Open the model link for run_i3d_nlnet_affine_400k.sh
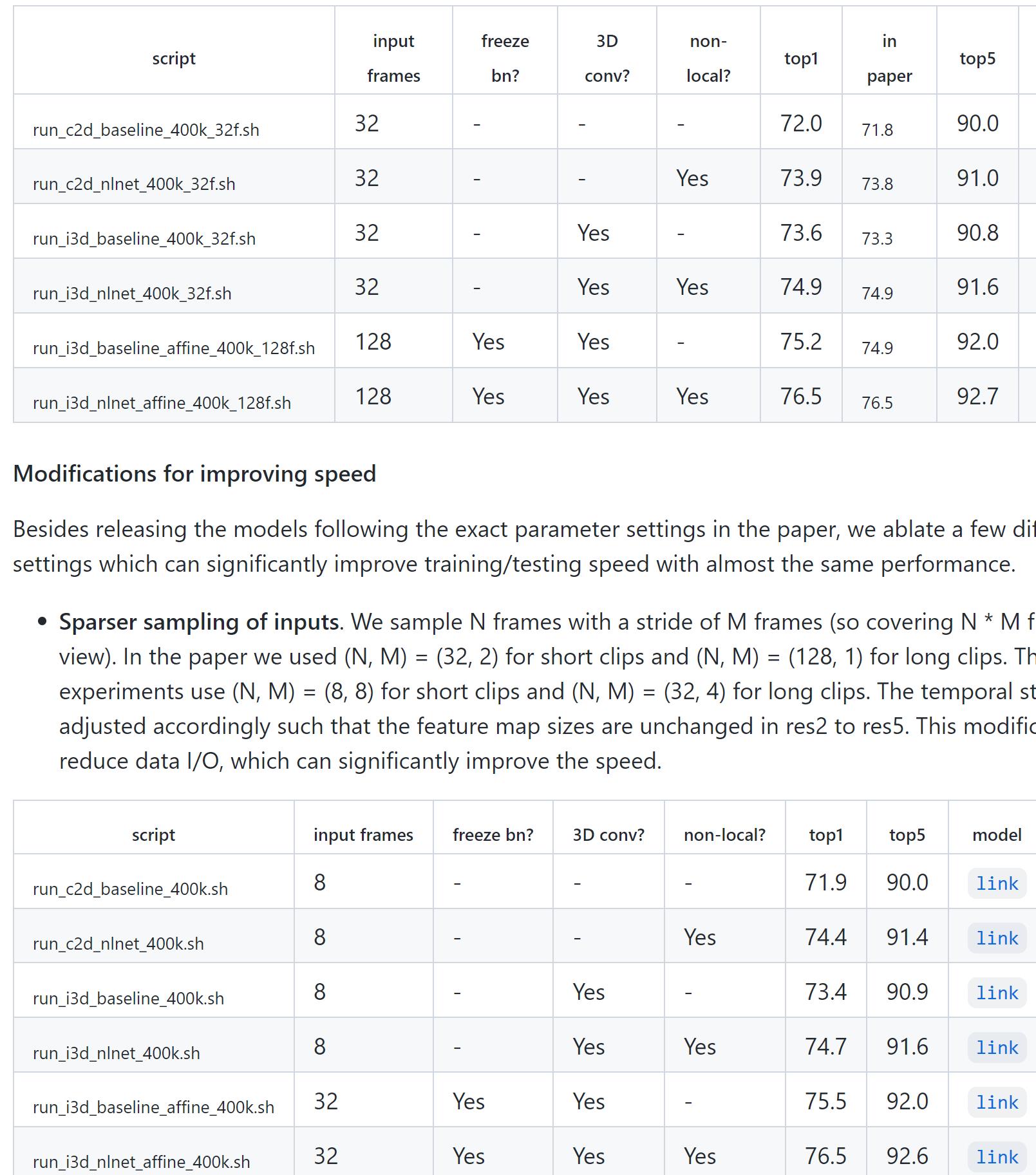1036x1175 pixels. point(997,1157)
